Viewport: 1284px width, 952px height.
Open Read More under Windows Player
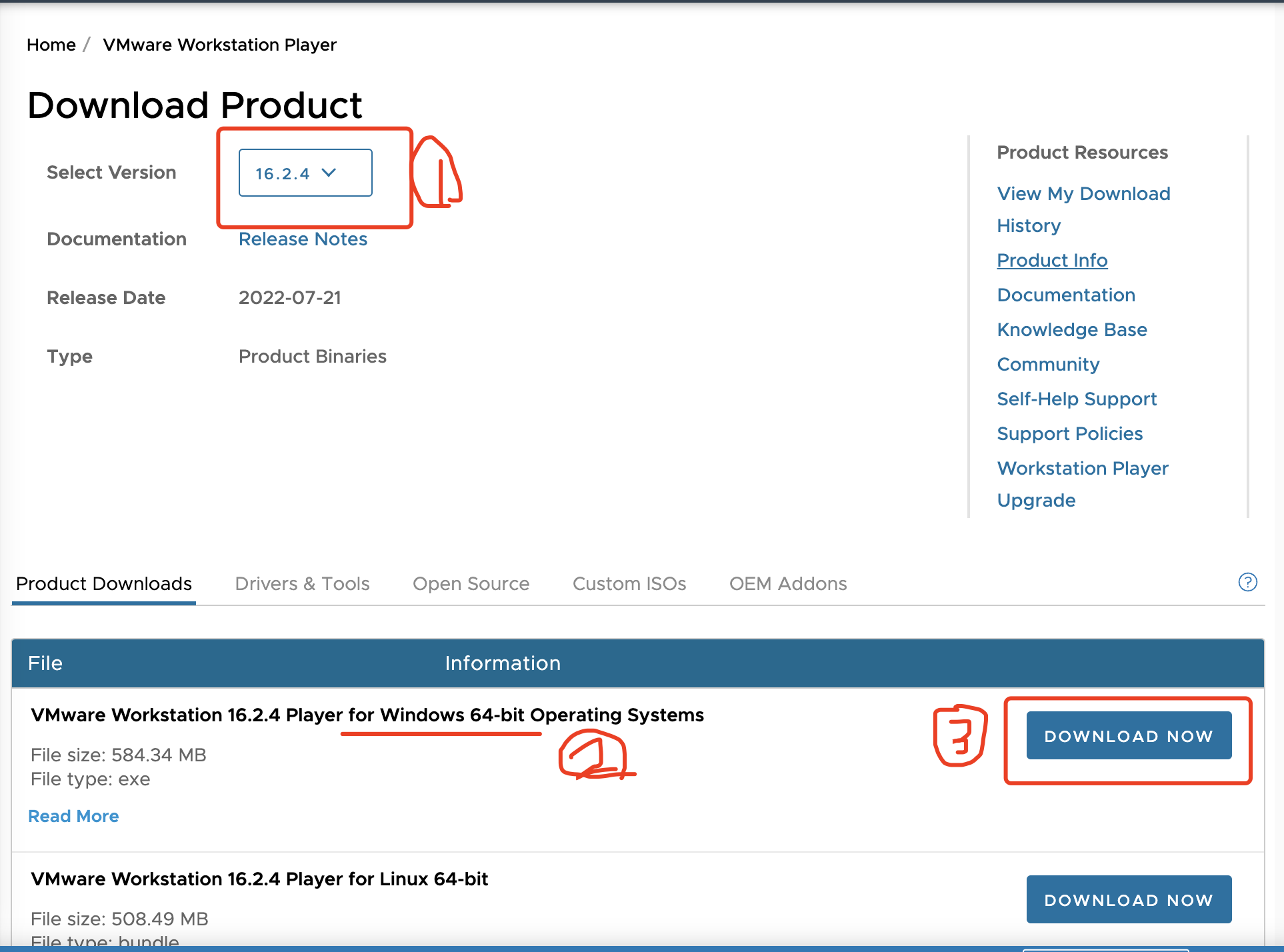73,816
